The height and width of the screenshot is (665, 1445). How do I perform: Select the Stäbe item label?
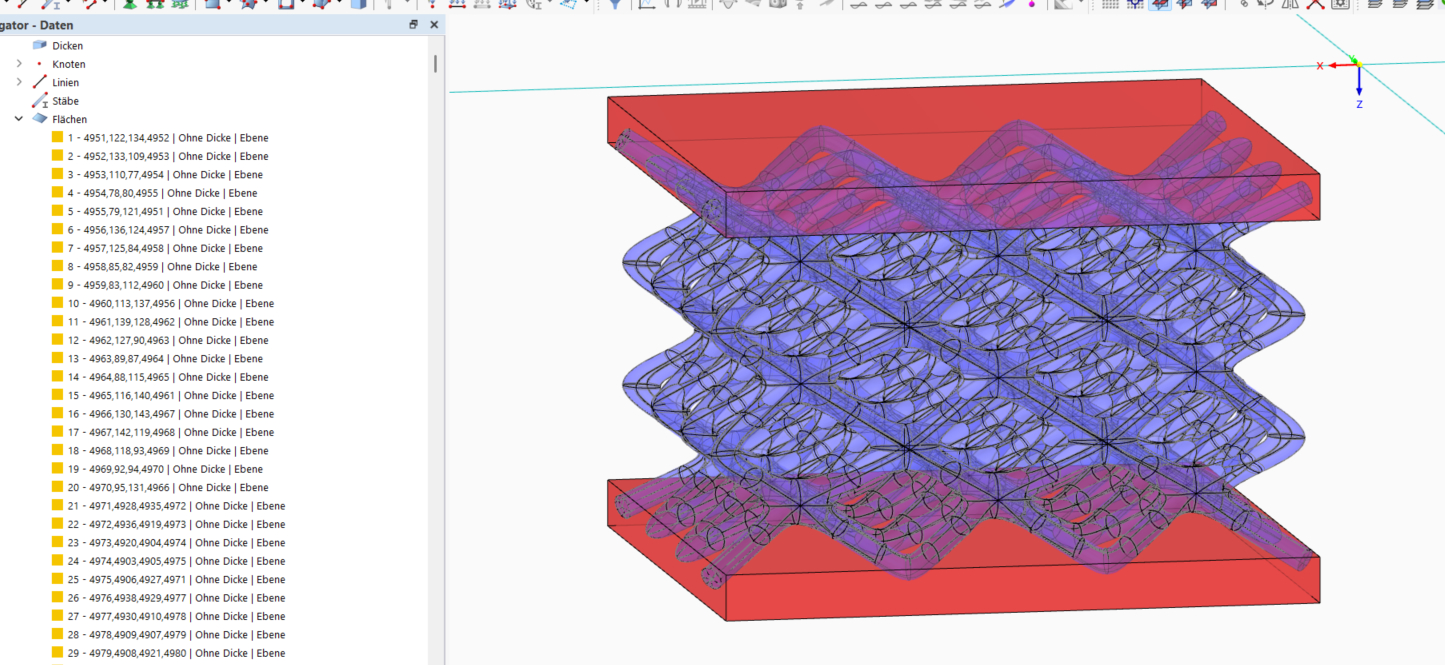(x=65, y=101)
